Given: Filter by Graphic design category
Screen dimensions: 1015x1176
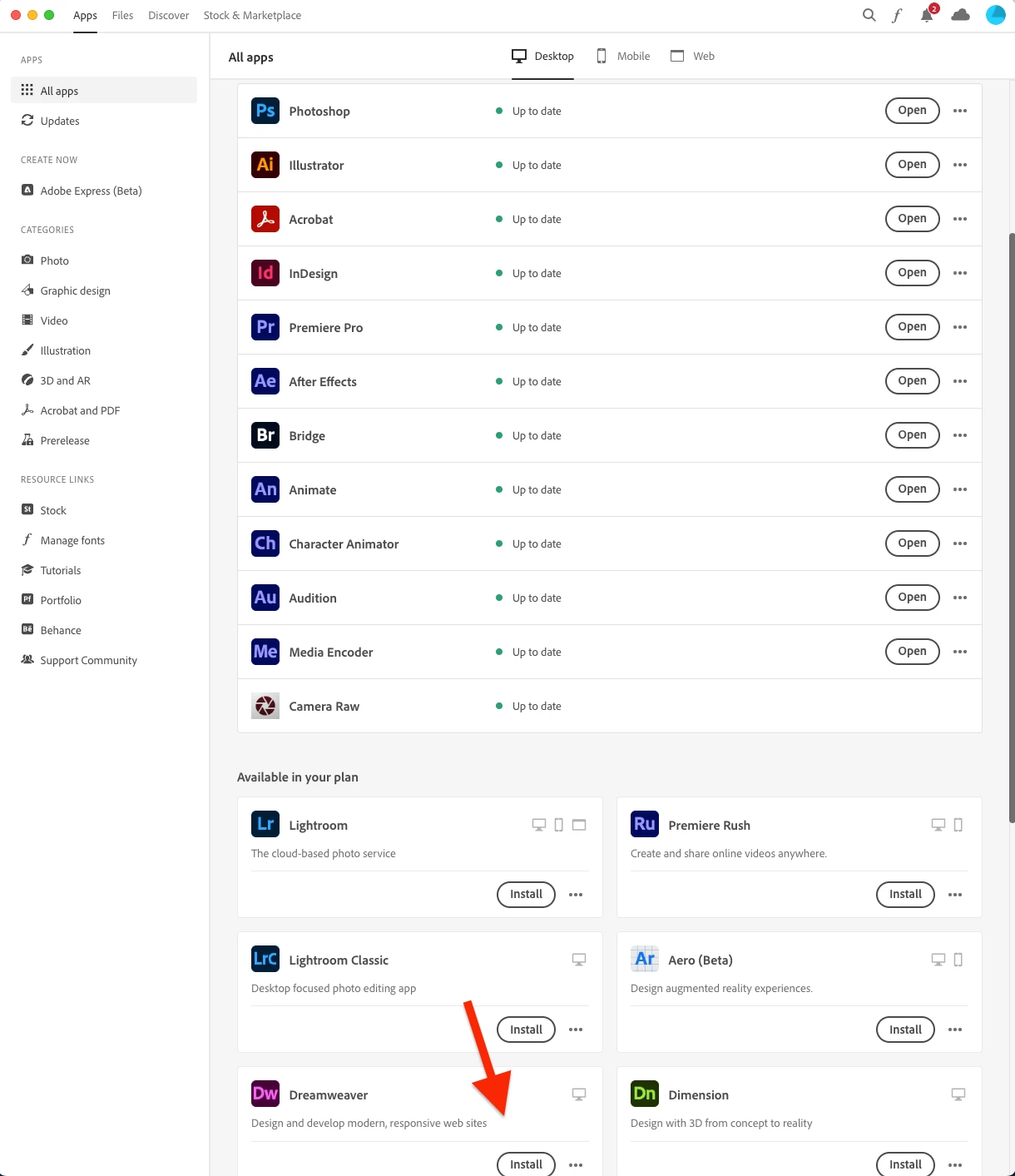Looking at the screenshot, I should click(x=104, y=290).
